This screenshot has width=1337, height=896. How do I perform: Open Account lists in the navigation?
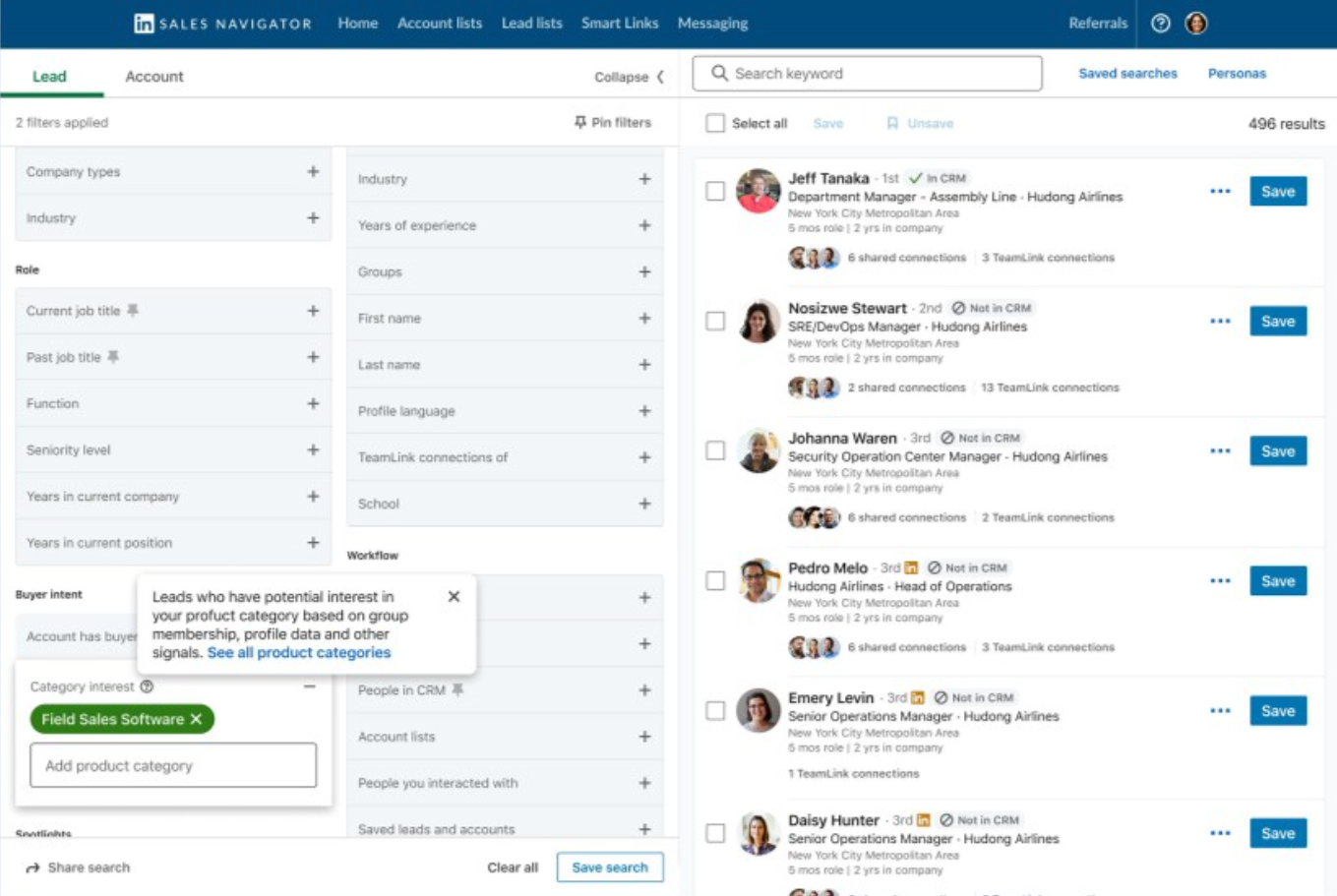click(x=440, y=24)
